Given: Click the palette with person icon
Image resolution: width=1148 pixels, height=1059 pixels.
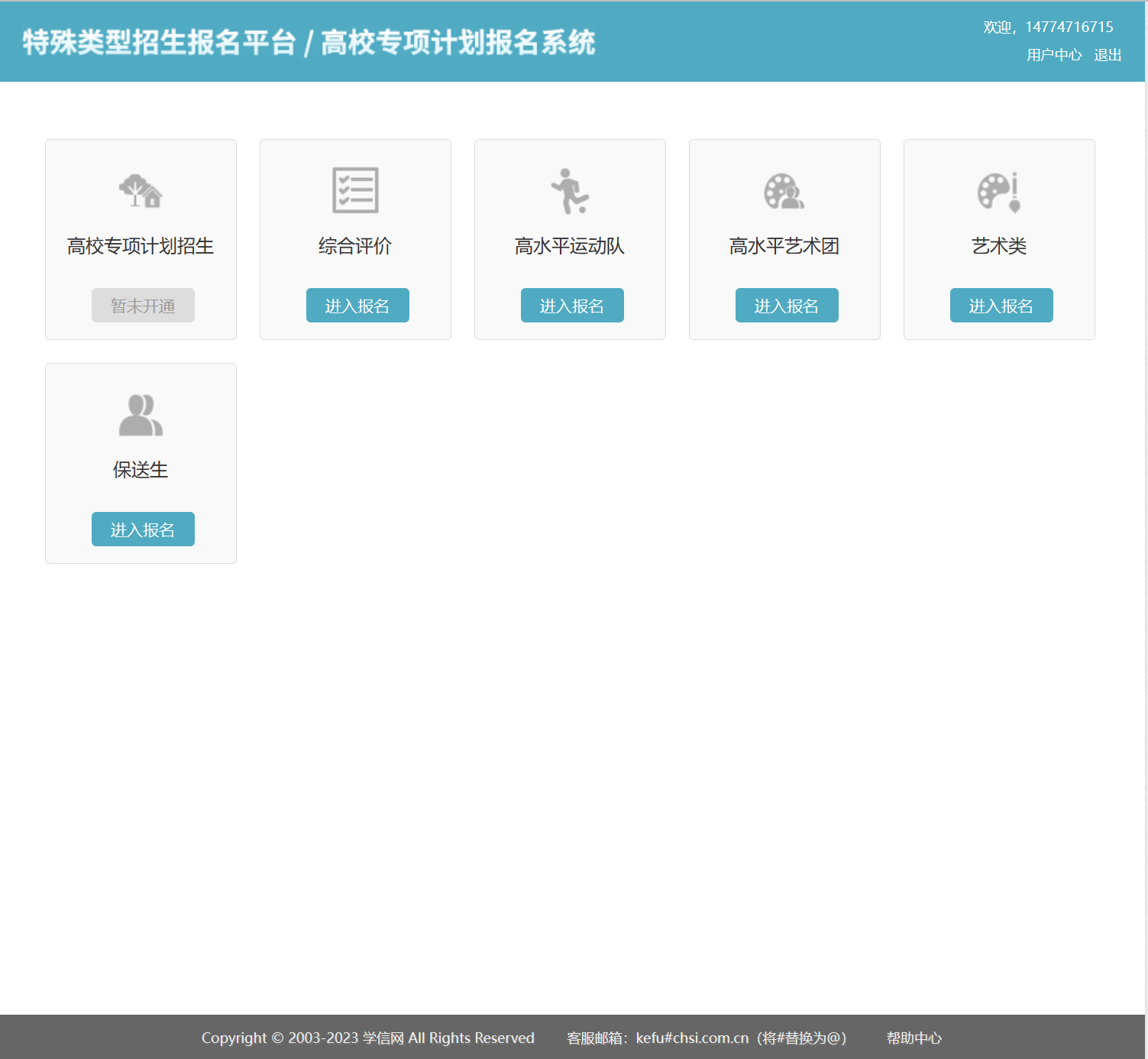Looking at the screenshot, I should point(784,191).
